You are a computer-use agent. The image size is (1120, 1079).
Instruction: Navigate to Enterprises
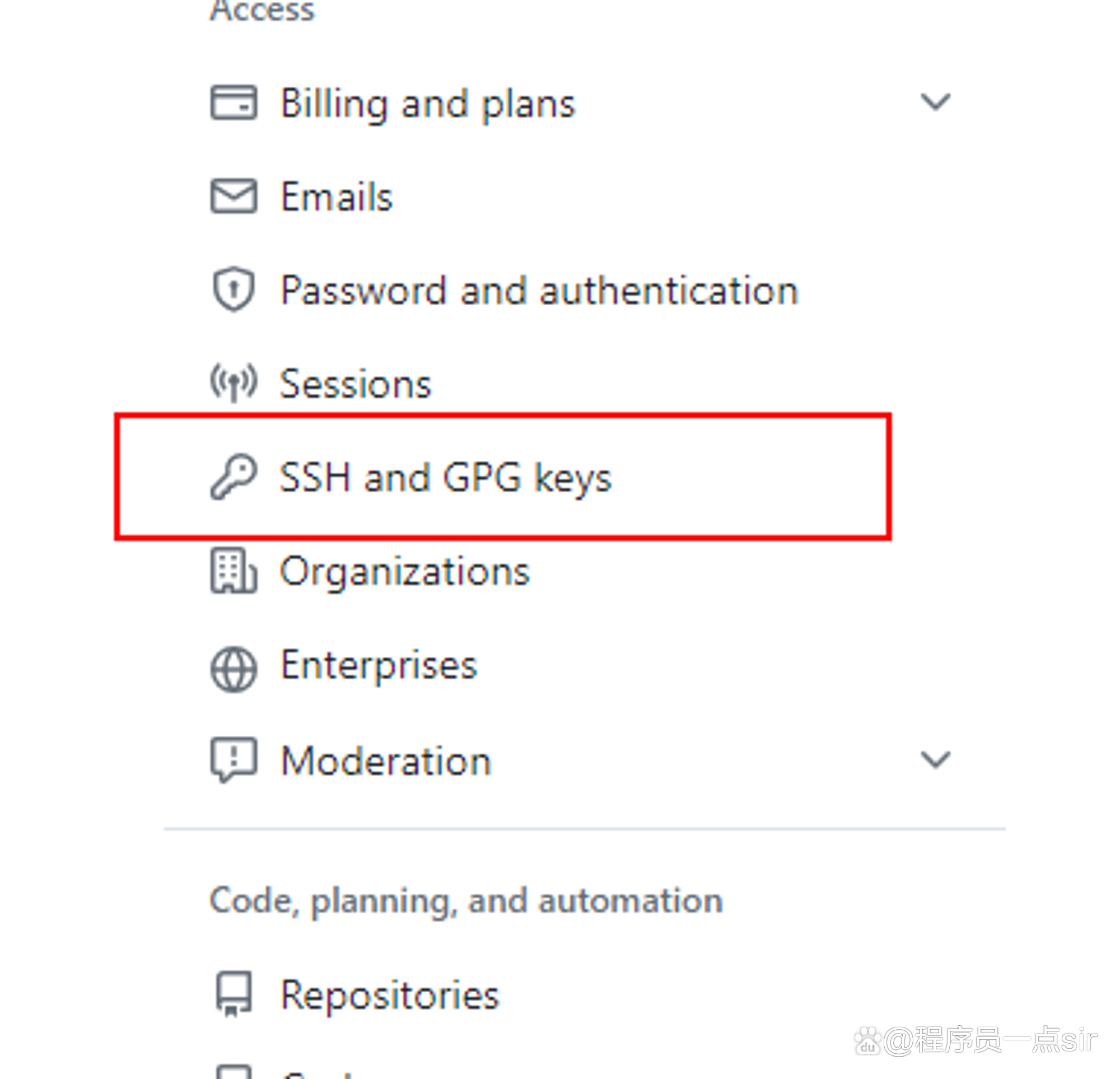tap(379, 666)
